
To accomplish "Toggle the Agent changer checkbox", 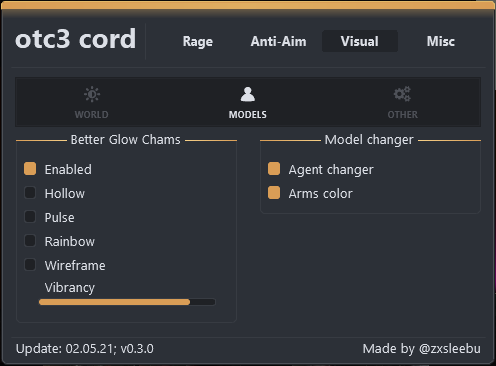I will pos(274,169).
